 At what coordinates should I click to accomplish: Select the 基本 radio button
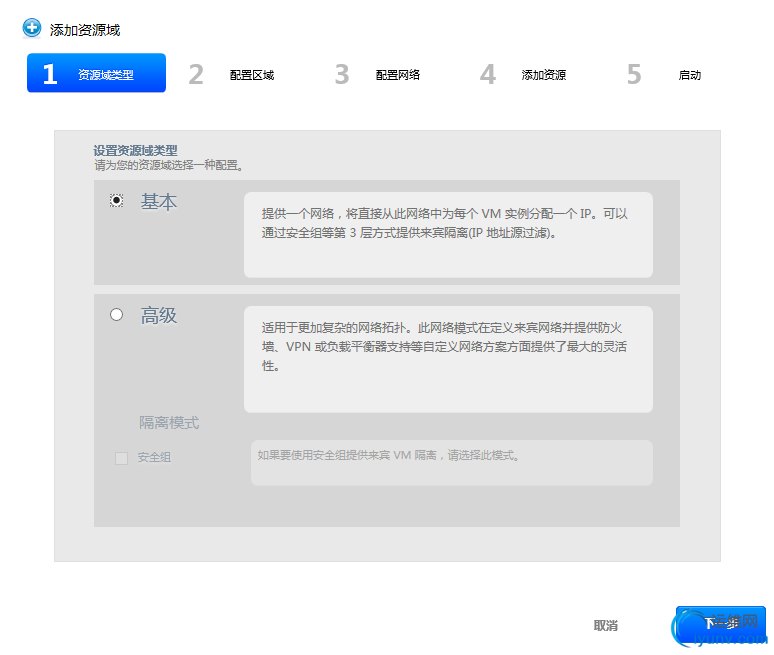(117, 201)
